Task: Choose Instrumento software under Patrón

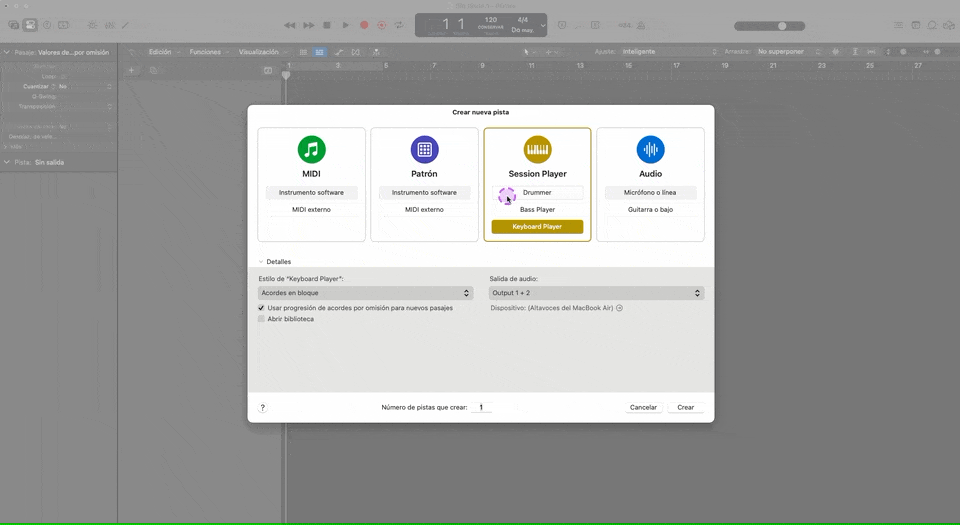Action: pos(424,193)
